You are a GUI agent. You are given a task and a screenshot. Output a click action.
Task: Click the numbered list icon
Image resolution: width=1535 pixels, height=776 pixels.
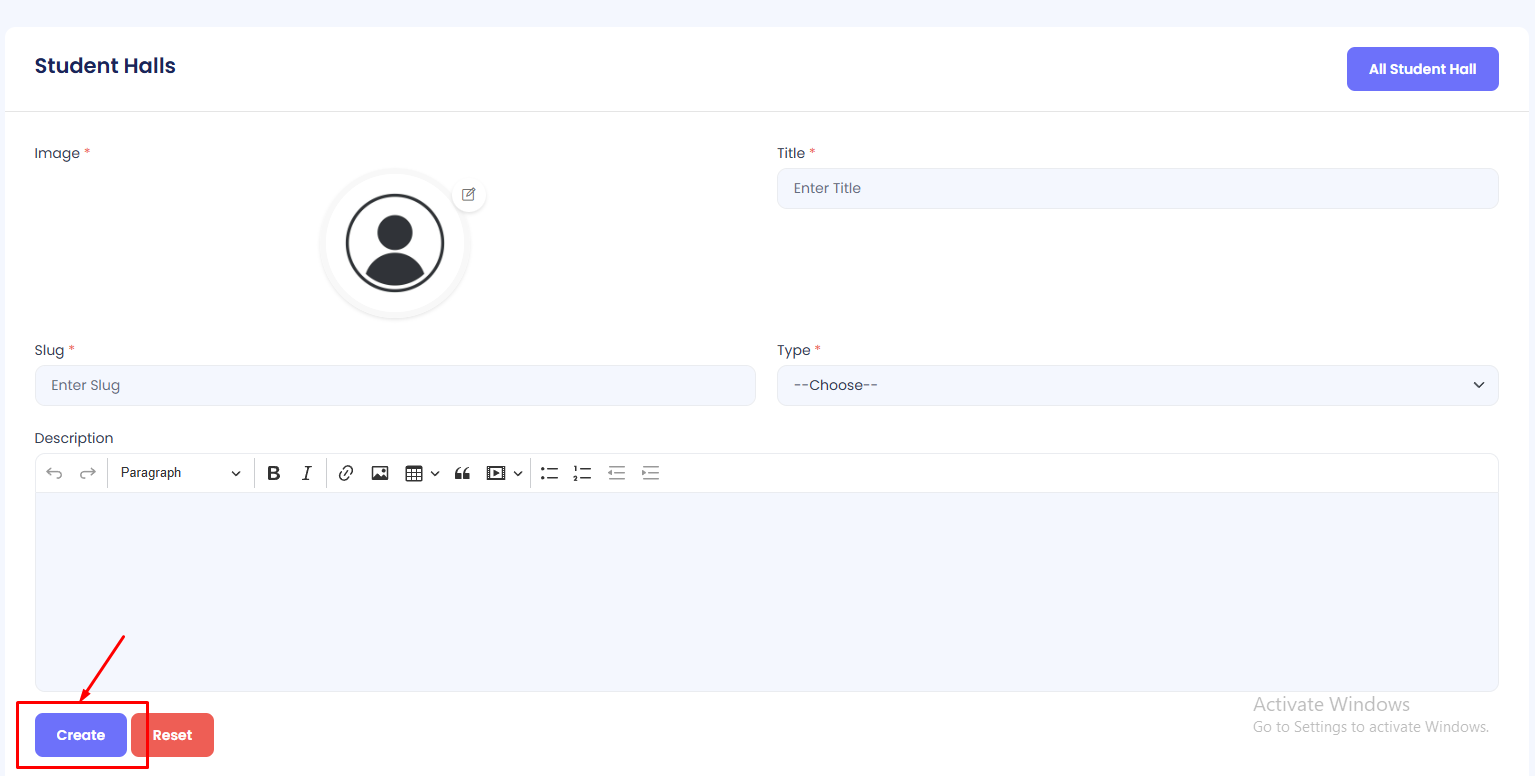[x=582, y=473]
